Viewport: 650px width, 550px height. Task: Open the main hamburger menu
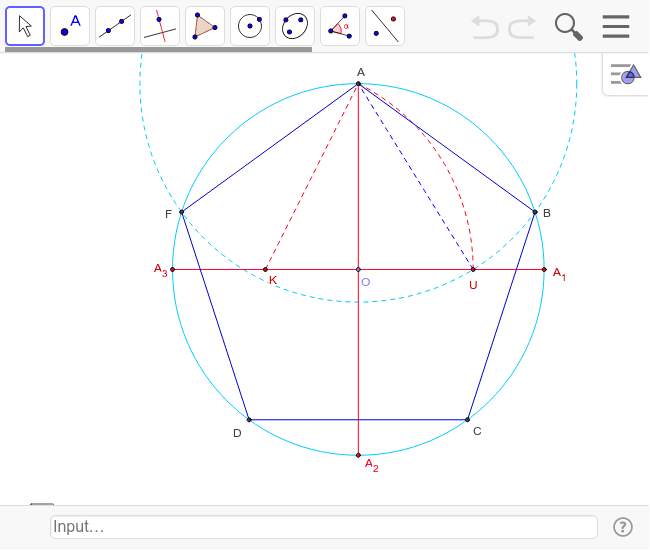pos(616,26)
